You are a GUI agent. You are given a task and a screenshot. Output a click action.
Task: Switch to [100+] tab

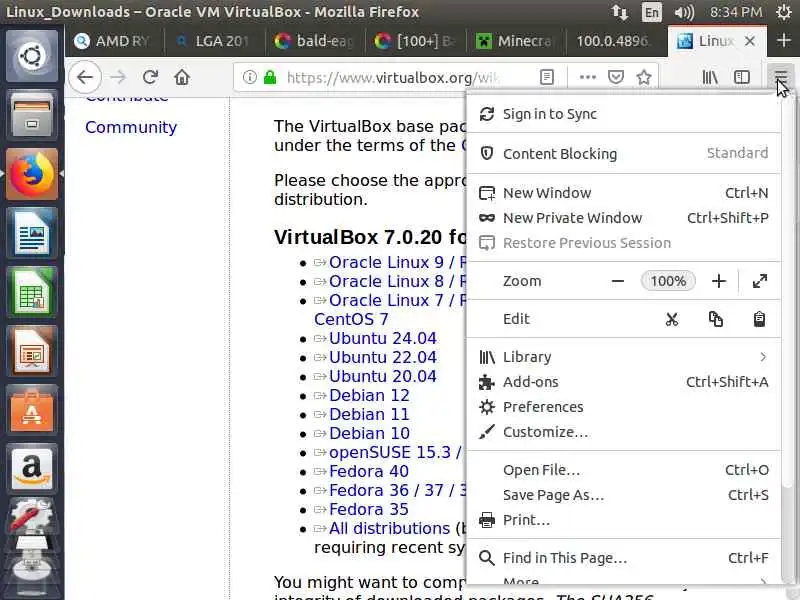[x=416, y=41]
